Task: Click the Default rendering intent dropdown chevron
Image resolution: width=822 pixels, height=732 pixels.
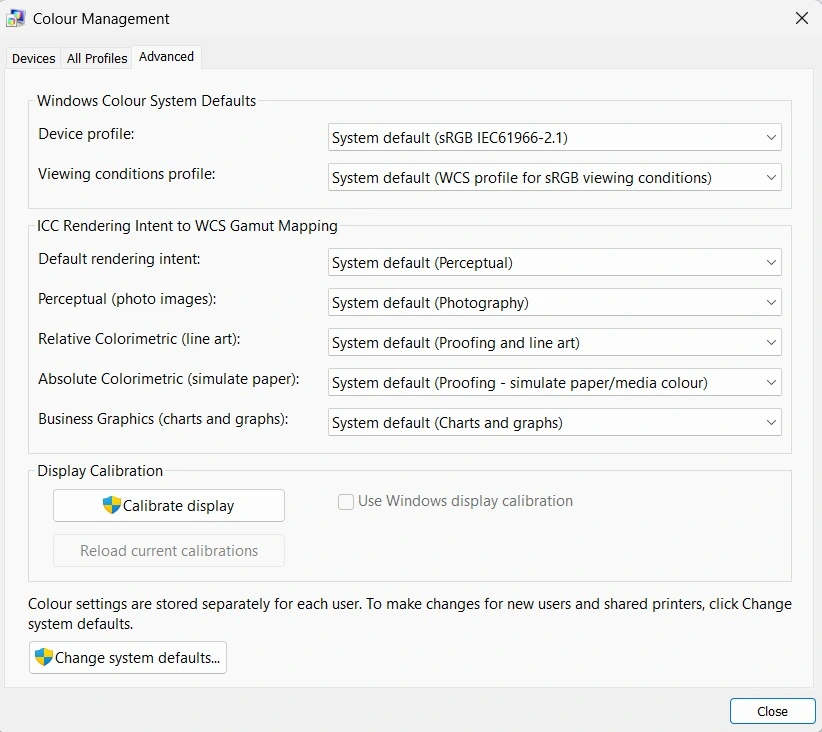Action: 771,262
